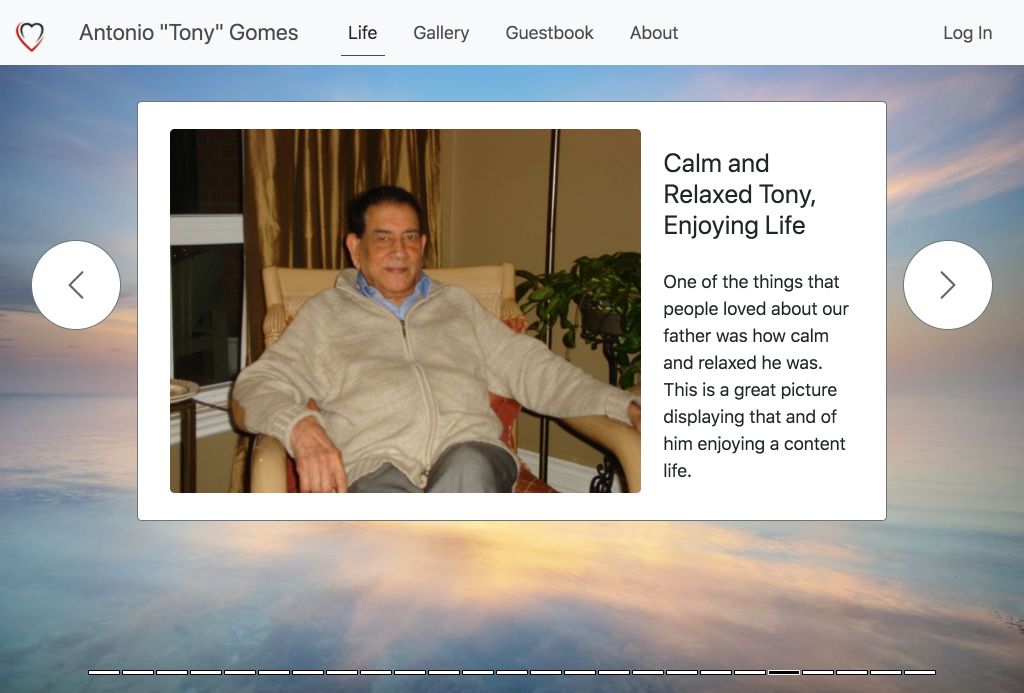Image resolution: width=1024 pixels, height=693 pixels.
Task: Jump to the first slide indicator dash
Action: click(104, 672)
